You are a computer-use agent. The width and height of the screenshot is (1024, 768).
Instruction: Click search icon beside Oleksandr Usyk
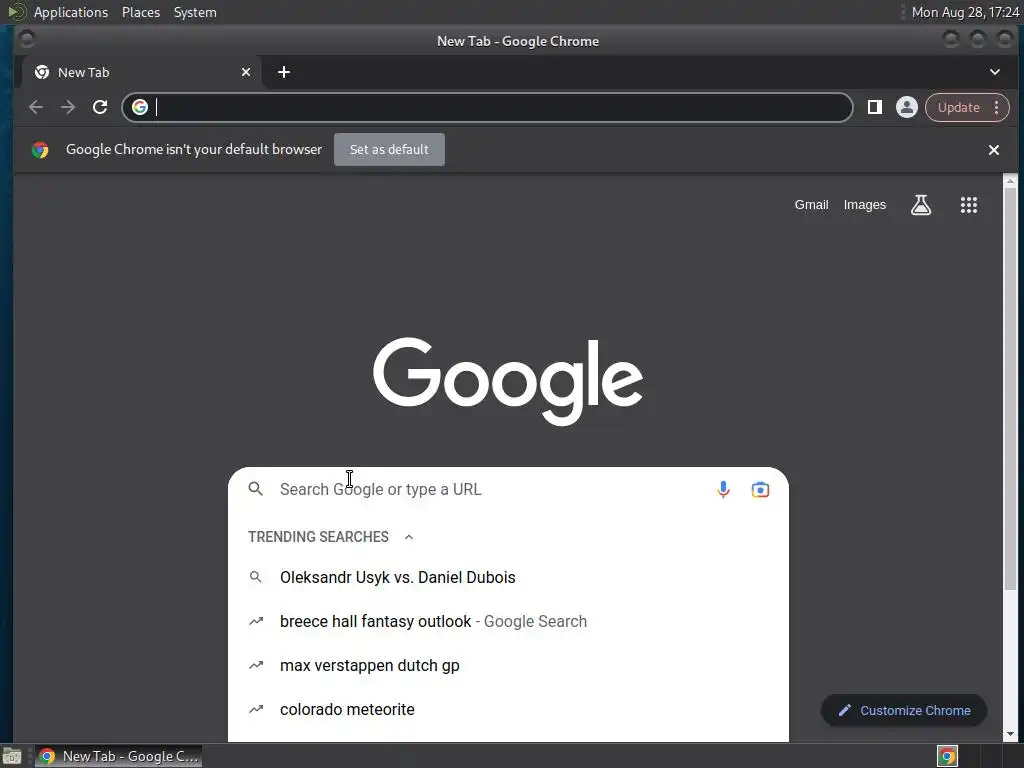[x=255, y=577]
